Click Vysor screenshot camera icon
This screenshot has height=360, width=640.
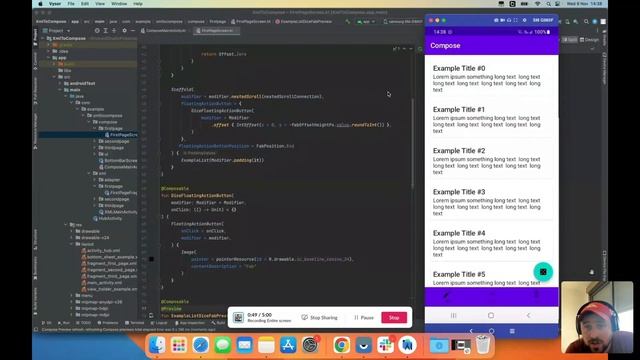(x=496, y=20)
